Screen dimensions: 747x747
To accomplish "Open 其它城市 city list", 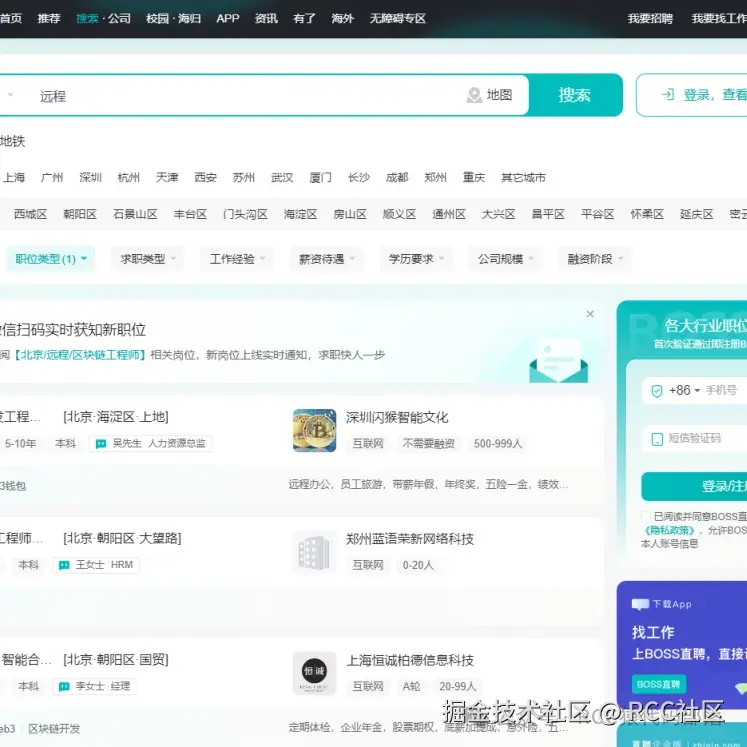I will (x=523, y=178).
